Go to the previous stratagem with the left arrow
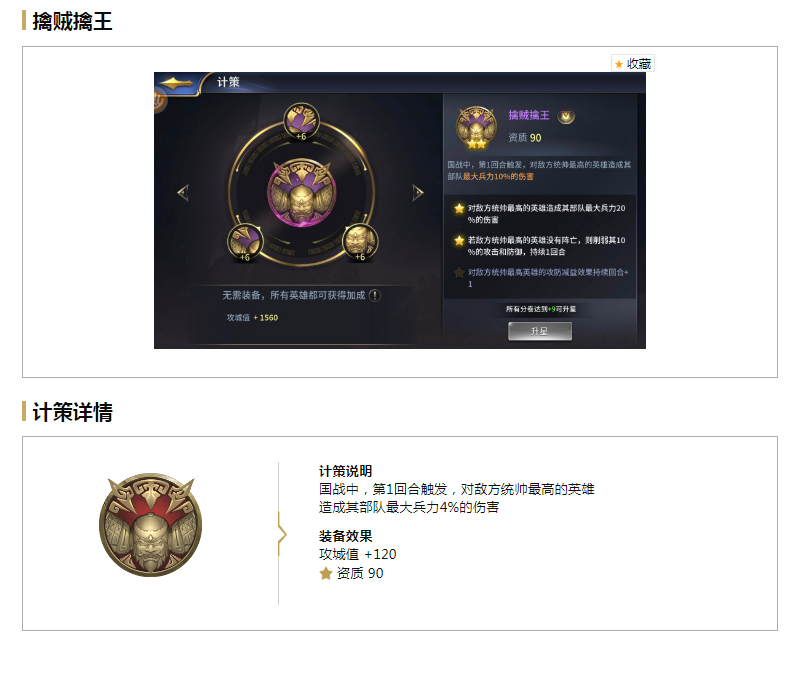This screenshot has height=673, width=802. tap(183, 193)
